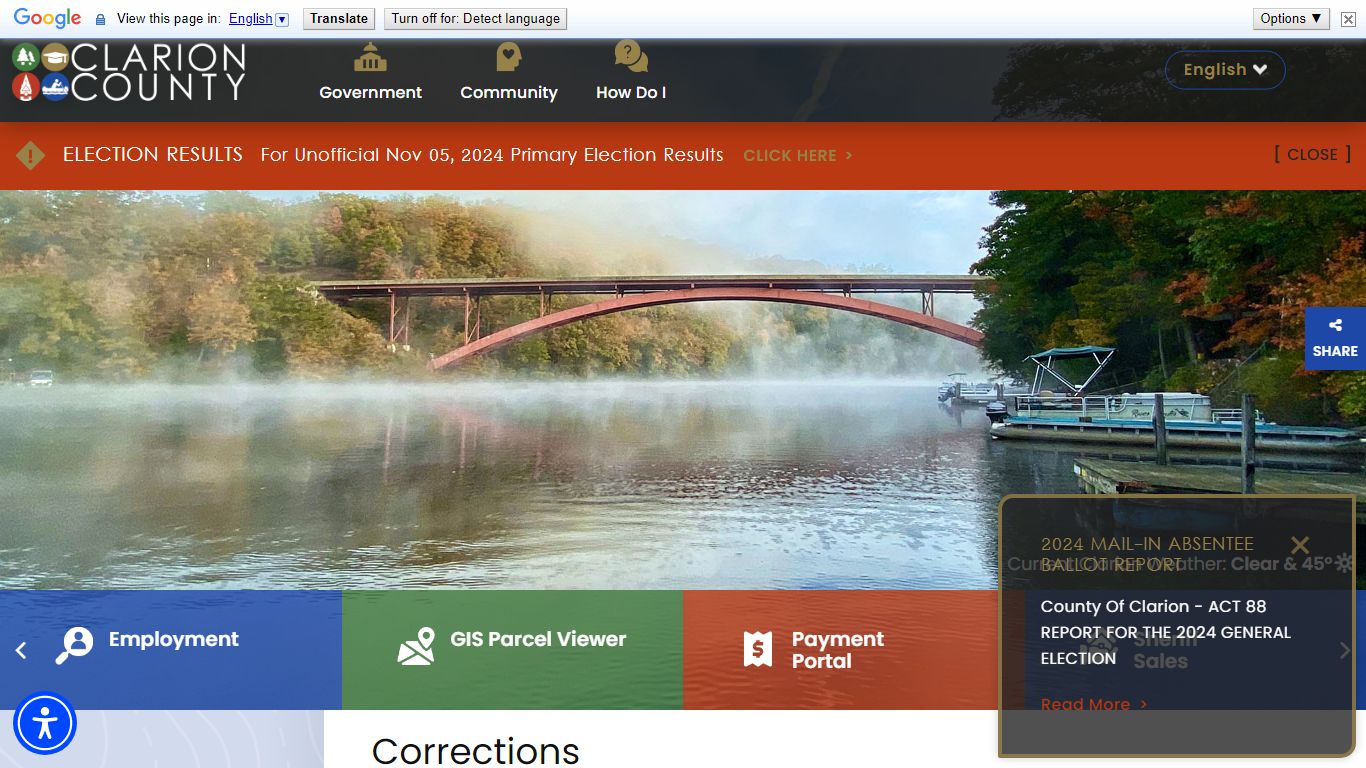
Task: Close the mail-in ballot report popup
Action: pyautogui.click(x=1300, y=545)
